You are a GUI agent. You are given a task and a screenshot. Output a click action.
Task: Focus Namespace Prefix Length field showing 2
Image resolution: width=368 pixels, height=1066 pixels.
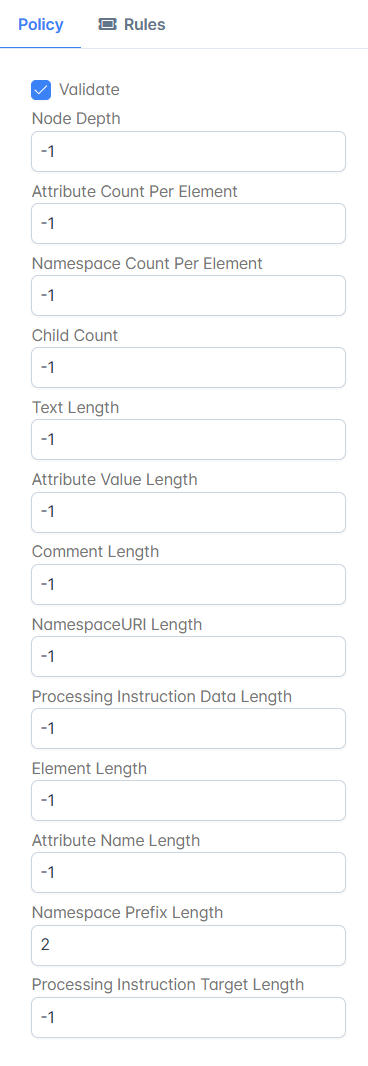point(188,945)
